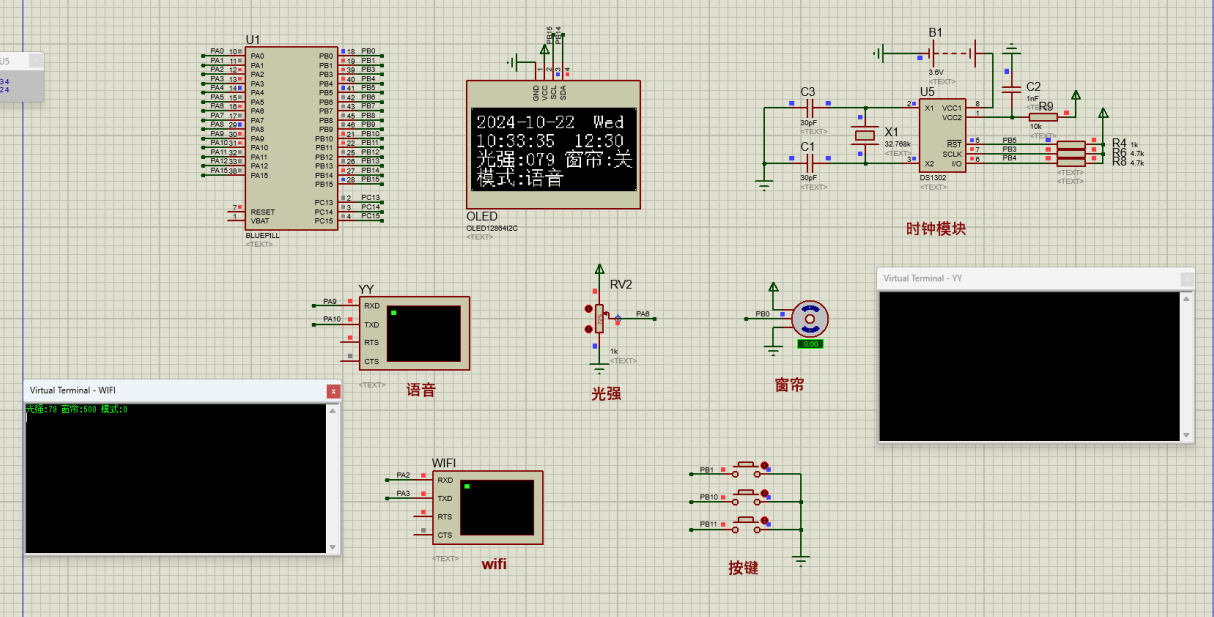Select the DS1302 clock chip U5
Screen dimensions: 1214x617
[x=940, y=135]
